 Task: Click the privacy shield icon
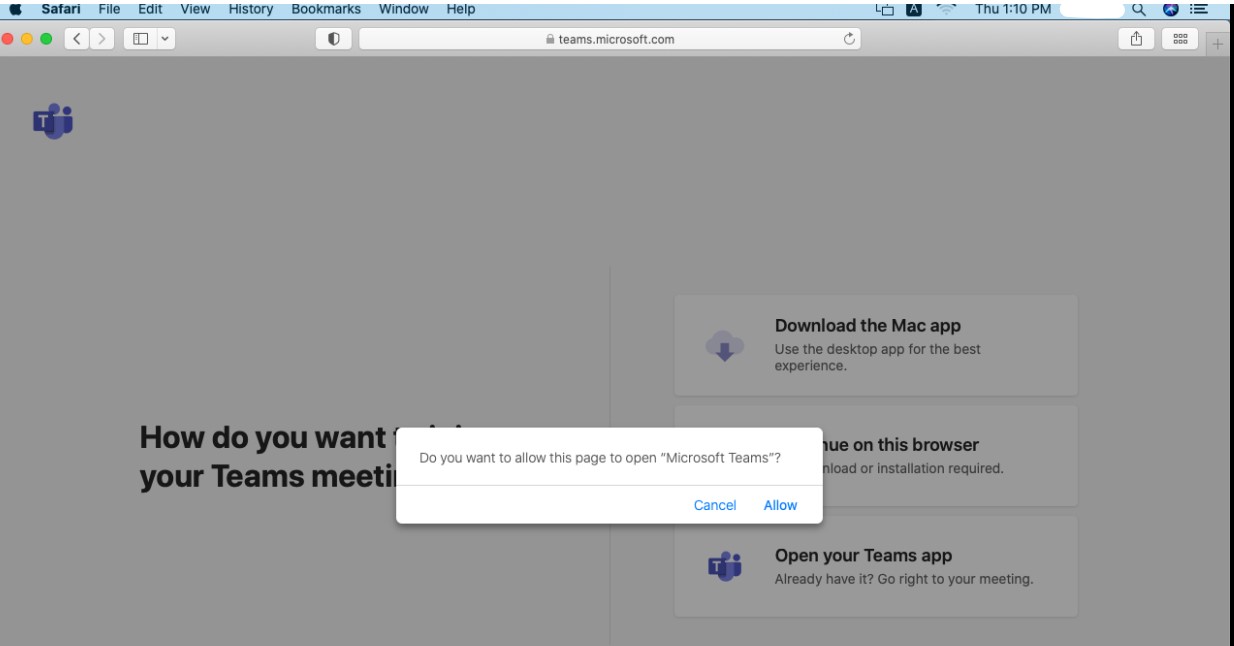pyautogui.click(x=332, y=39)
